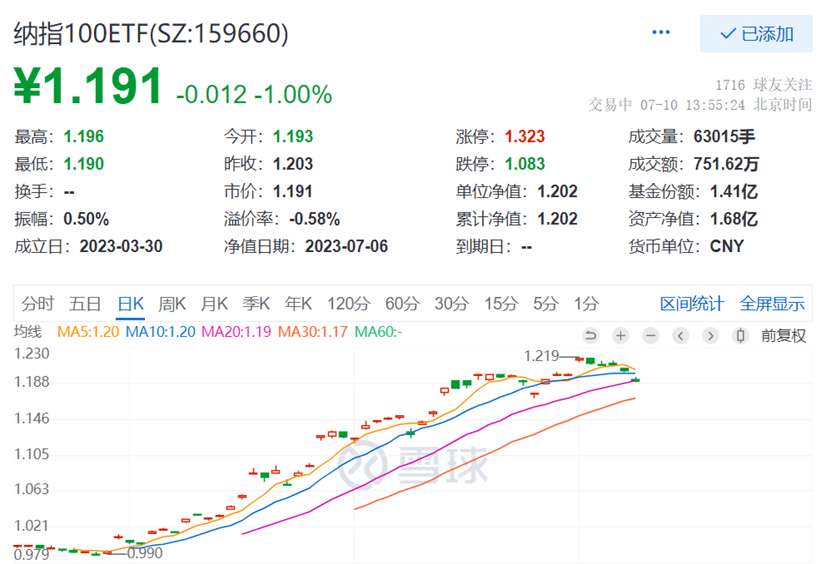Zoom out chart with minus icon
Screen dimensions: 831x564
[650, 336]
